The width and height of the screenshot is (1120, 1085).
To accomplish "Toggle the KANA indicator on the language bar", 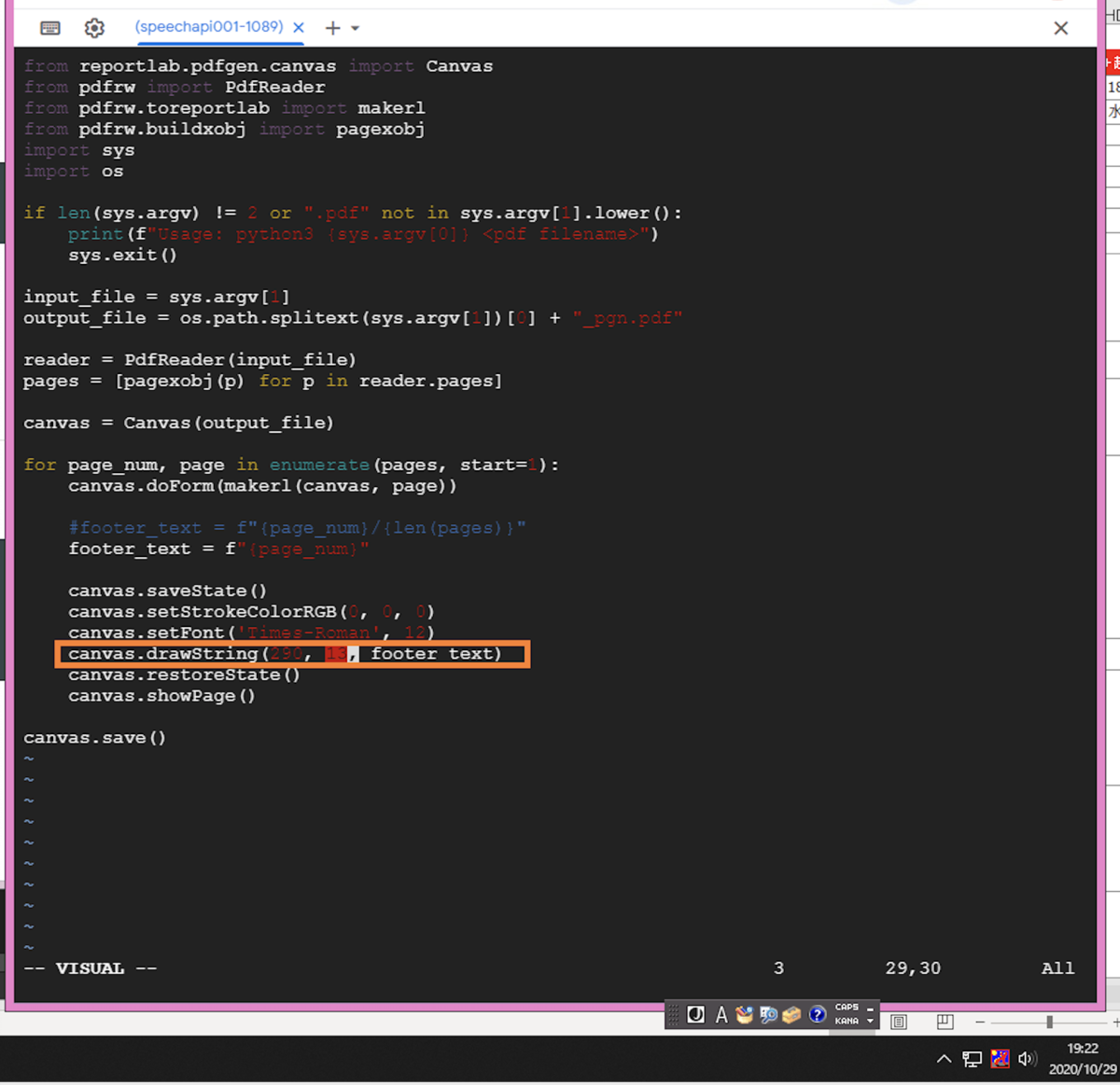I will pyautogui.click(x=845, y=1021).
